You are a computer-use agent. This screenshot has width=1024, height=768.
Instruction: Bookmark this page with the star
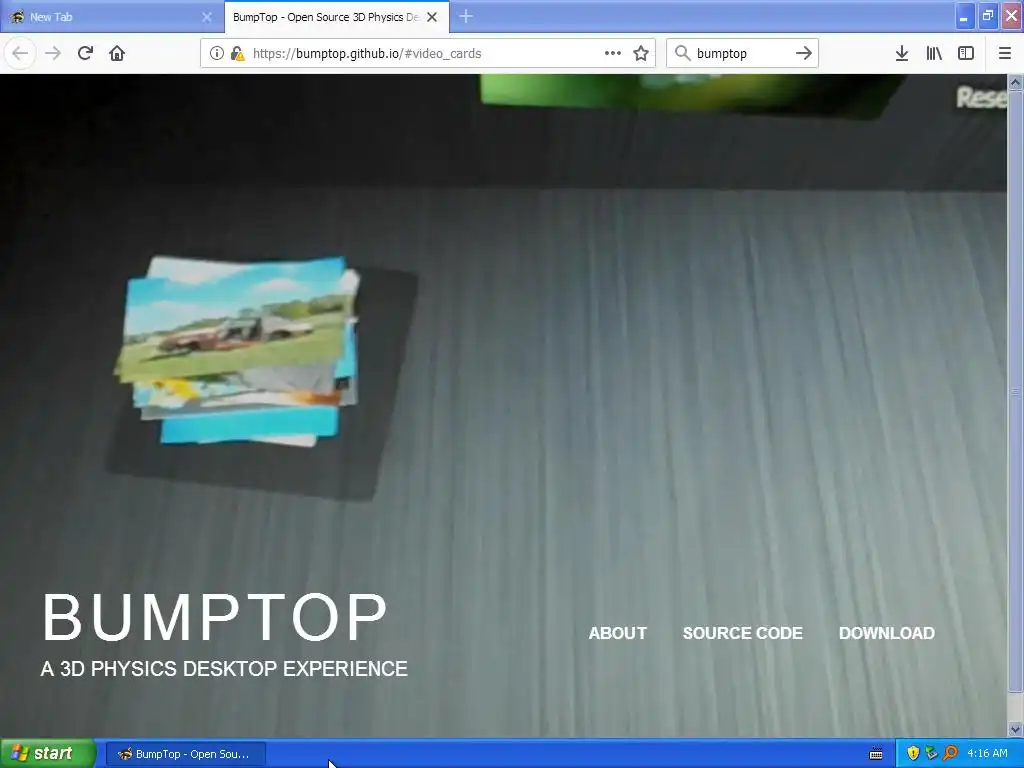(x=641, y=53)
